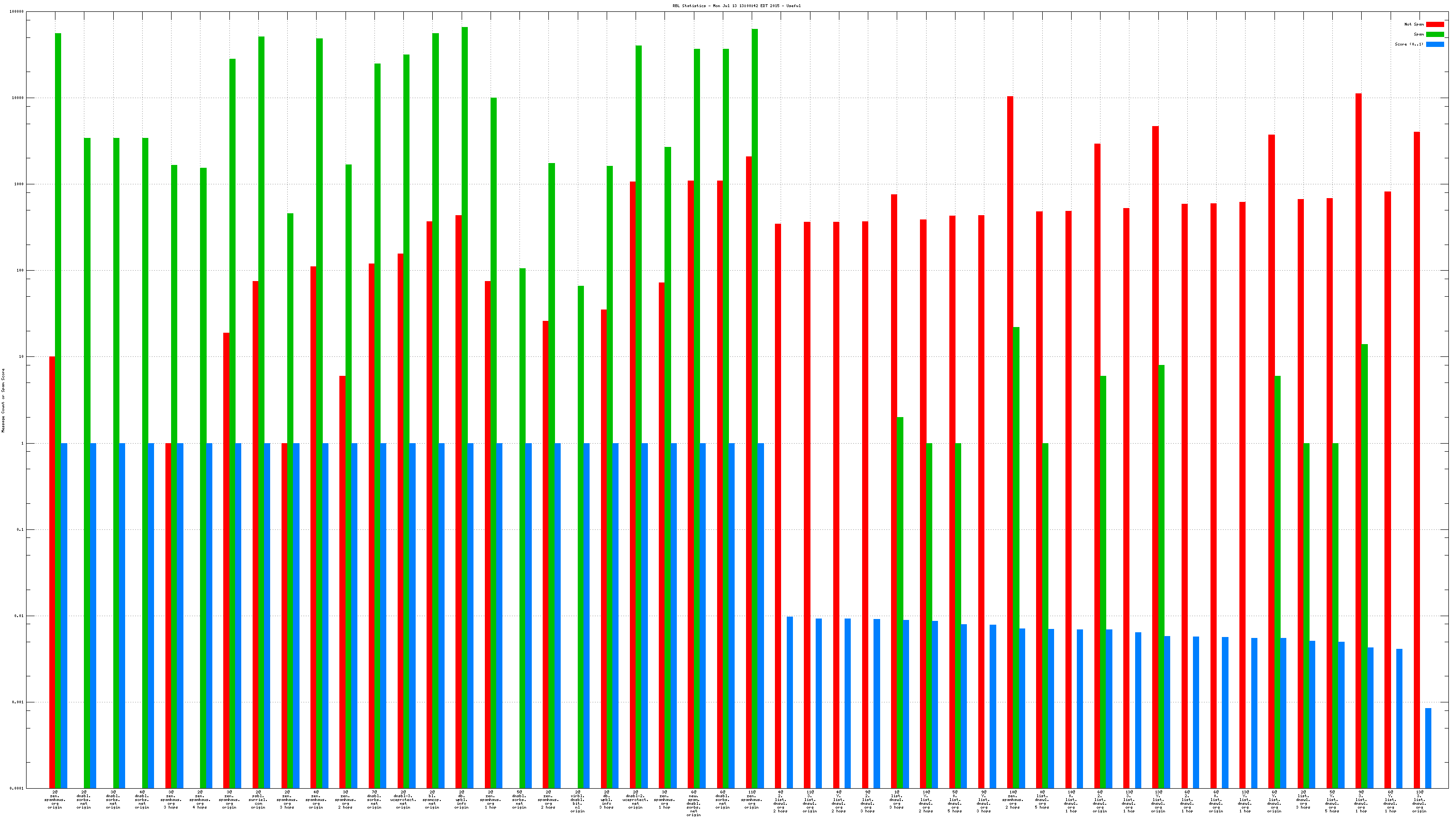Click the RBL Statistics chart title

coord(736,6)
